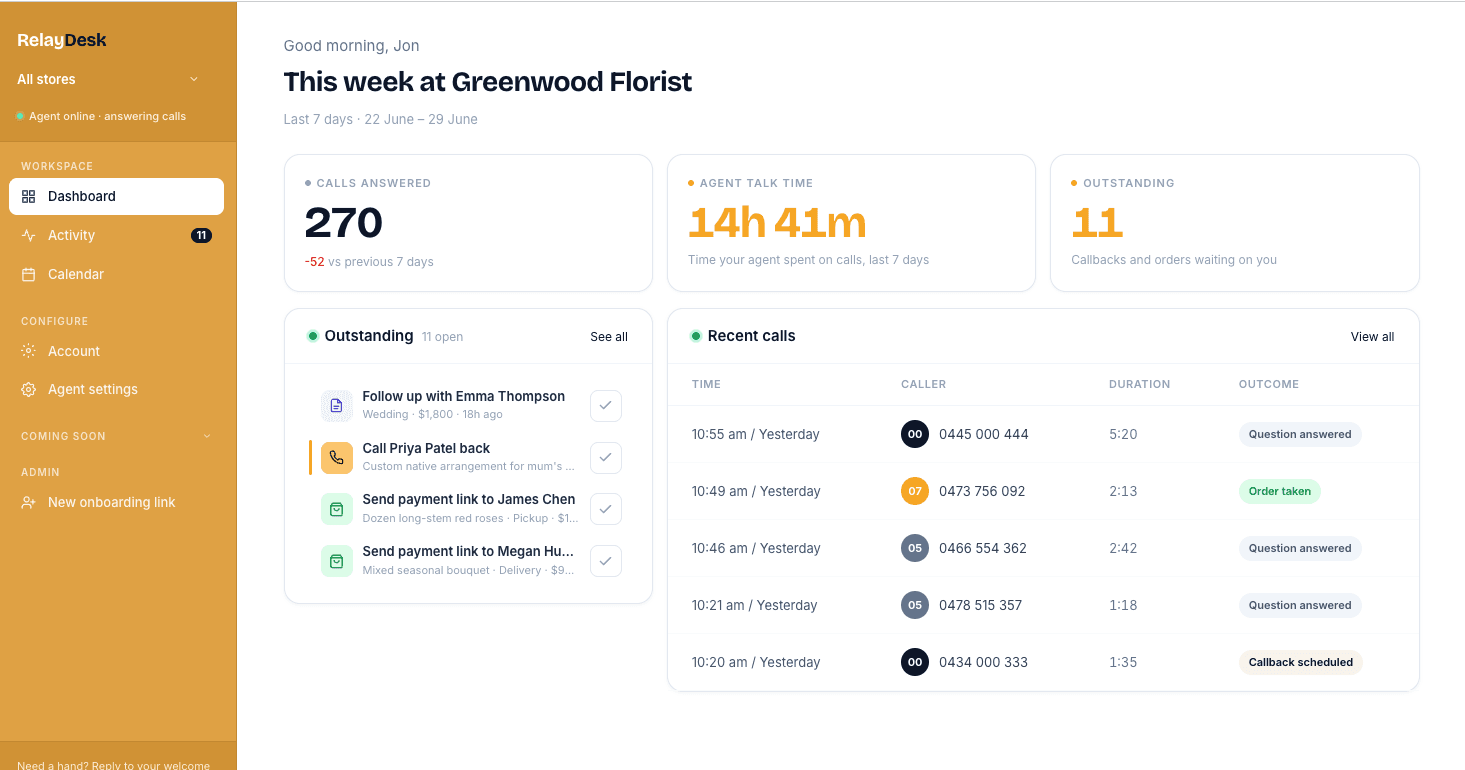This screenshot has width=1465, height=770.
Task: Click phone number 0445 000 444
Action: [984, 434]
